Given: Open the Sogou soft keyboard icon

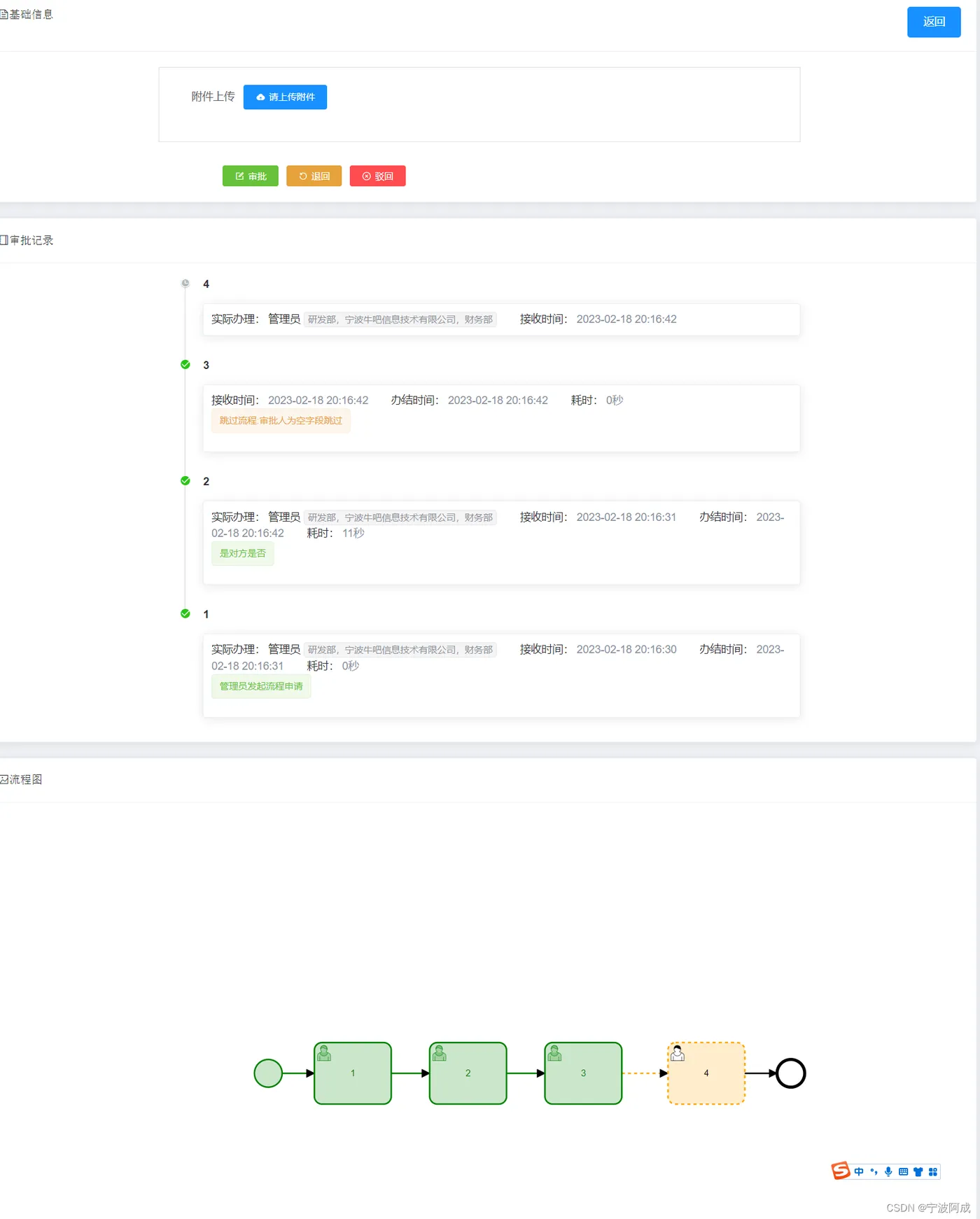Looking at the screenshot, I should click(903, 1171).
